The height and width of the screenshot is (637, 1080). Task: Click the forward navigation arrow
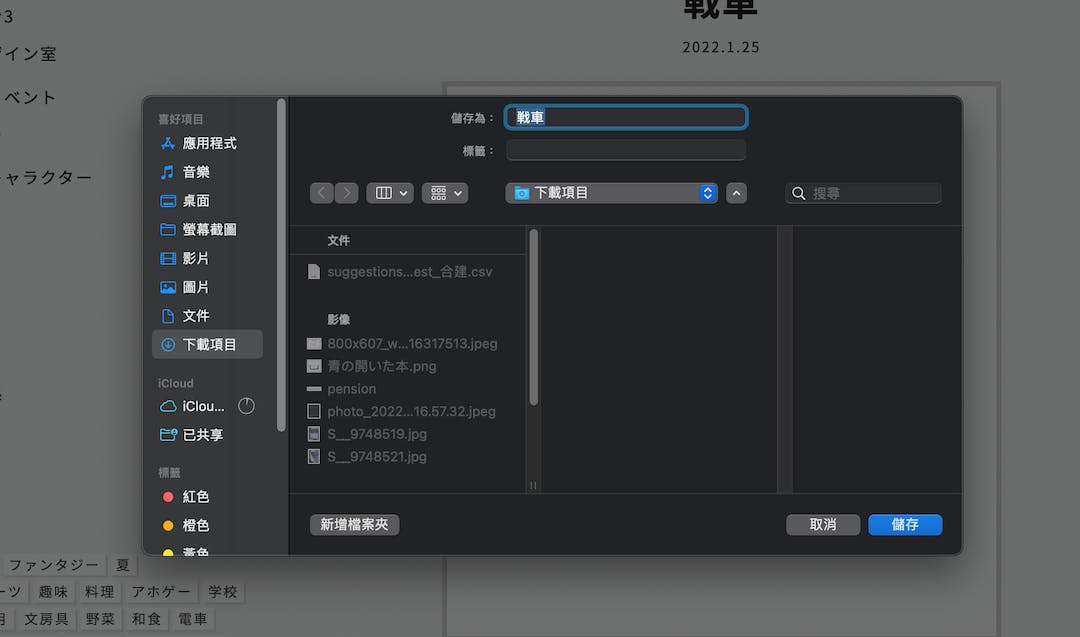(x=346, y=193)
